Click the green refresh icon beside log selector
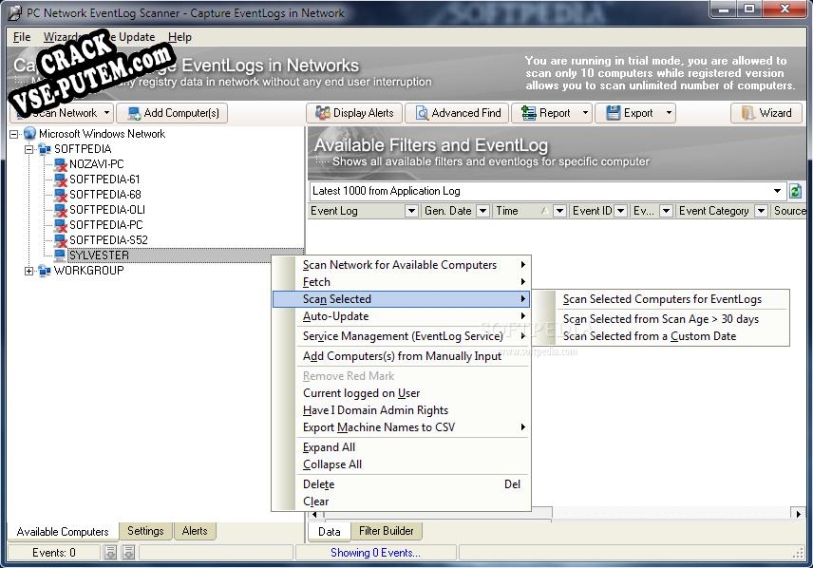The image size is (813, 568). (796, 191)
